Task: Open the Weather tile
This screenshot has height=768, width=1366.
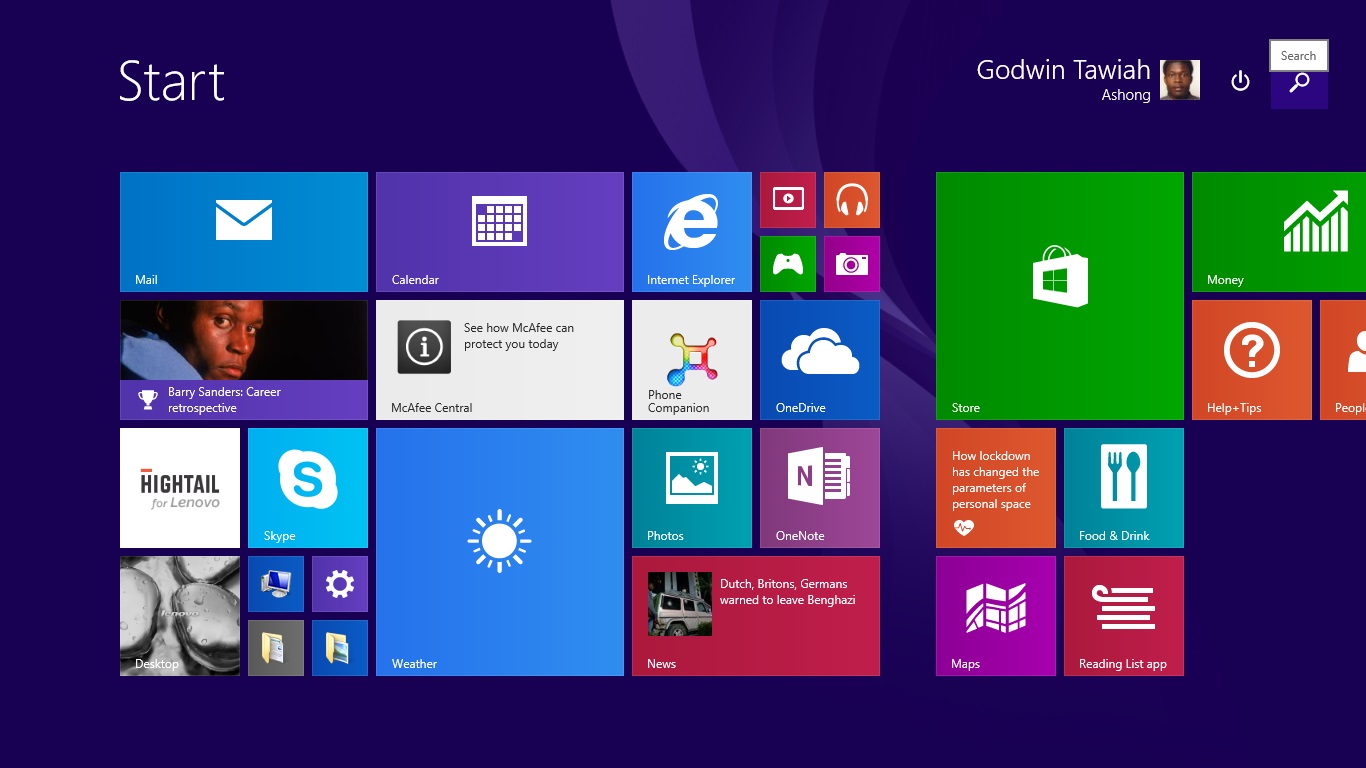Action: coord(500,552)
